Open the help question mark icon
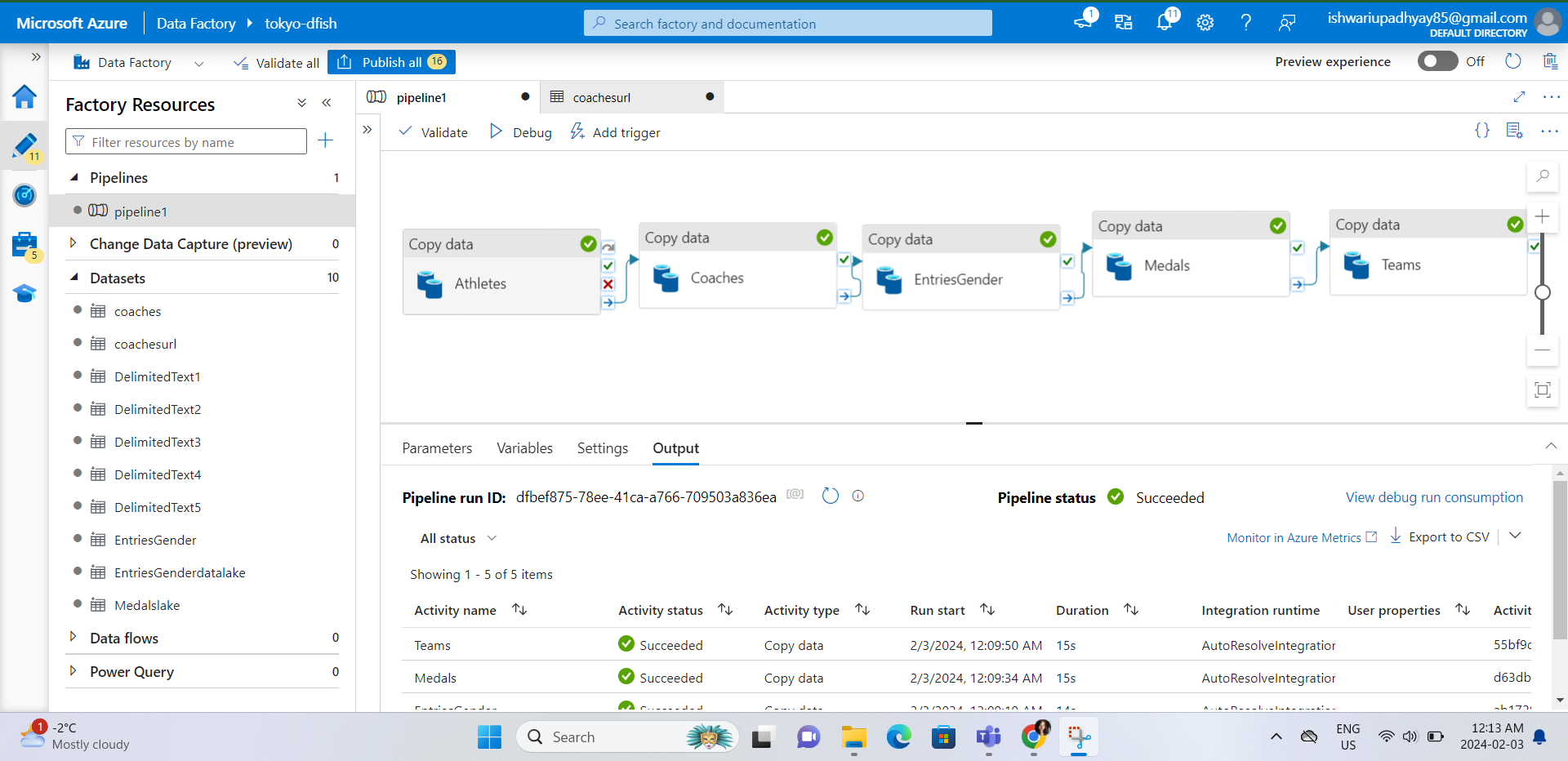Viewport: 1568px width, 761px height. point(1246,23)
